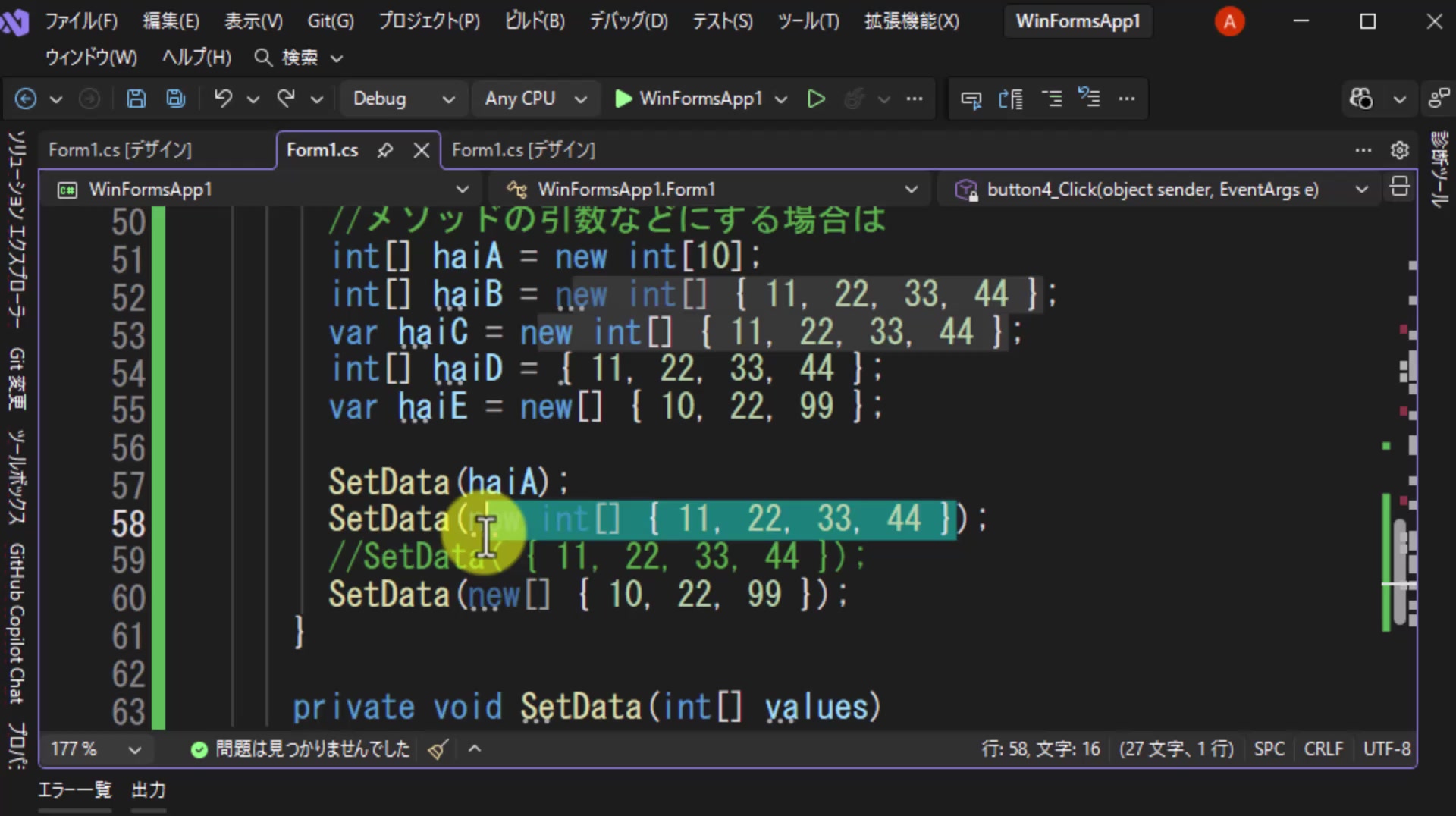Expand the WinFormsApp1 project dropdown

tap(262, 190)
